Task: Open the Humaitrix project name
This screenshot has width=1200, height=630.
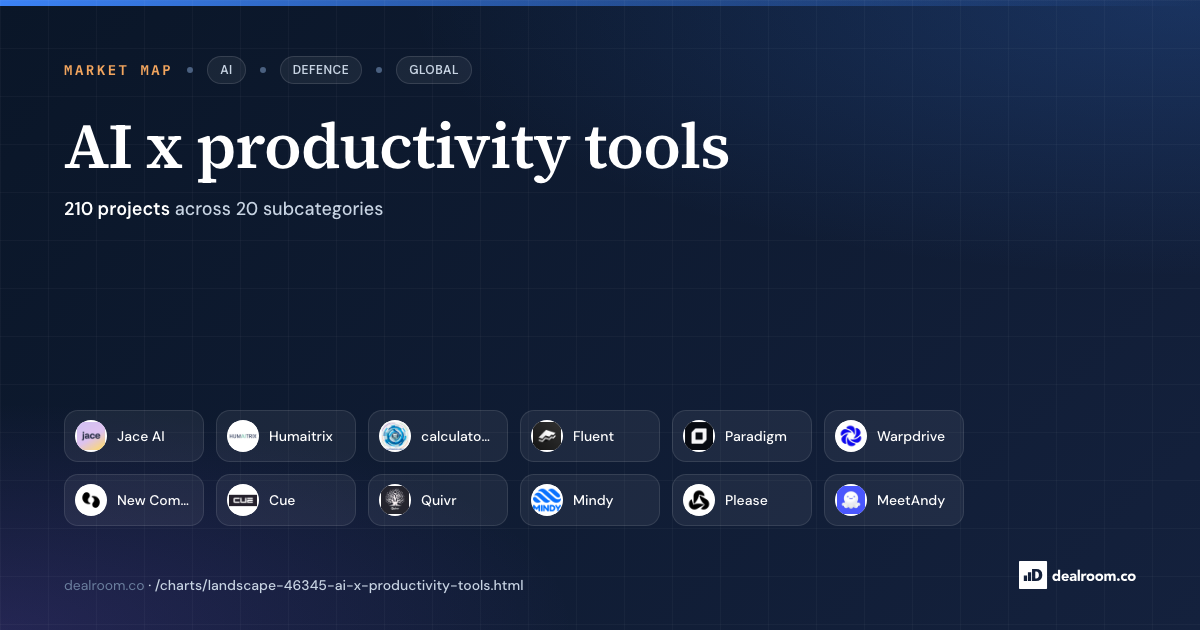Action: 301,436
